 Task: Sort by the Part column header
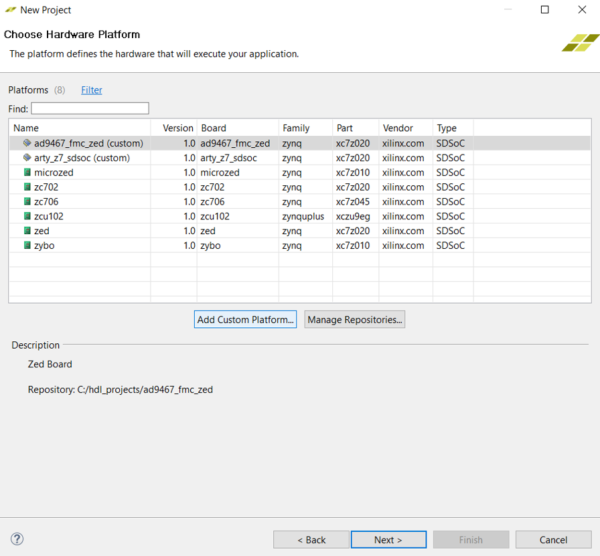(x=356, y=128)
